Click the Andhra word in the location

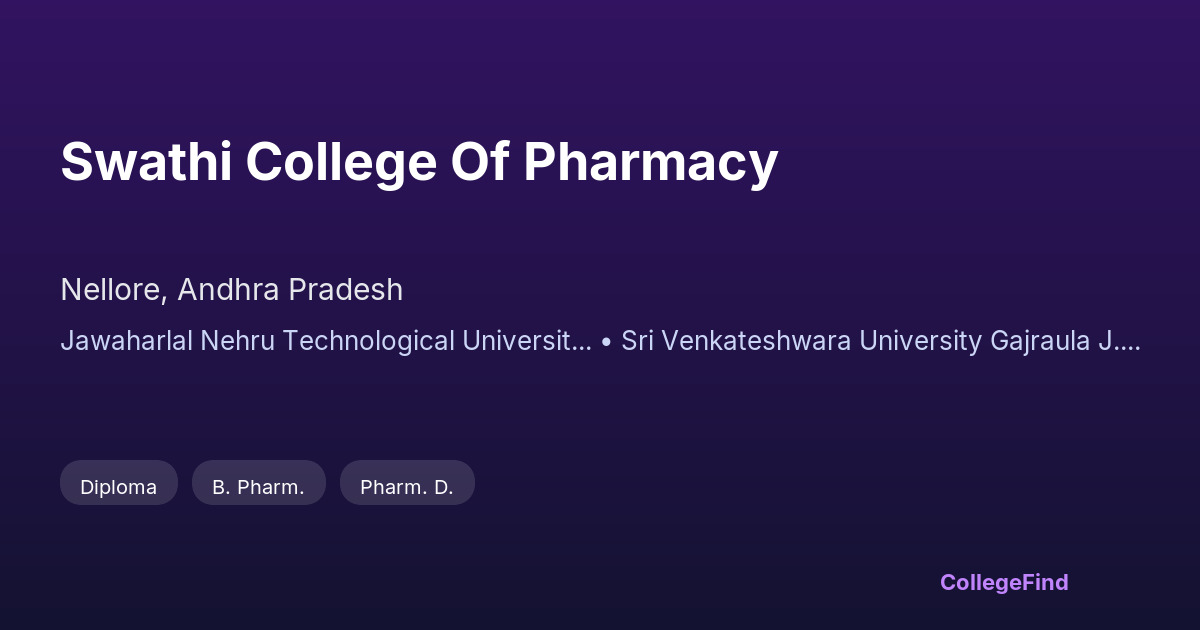[230, 290]
